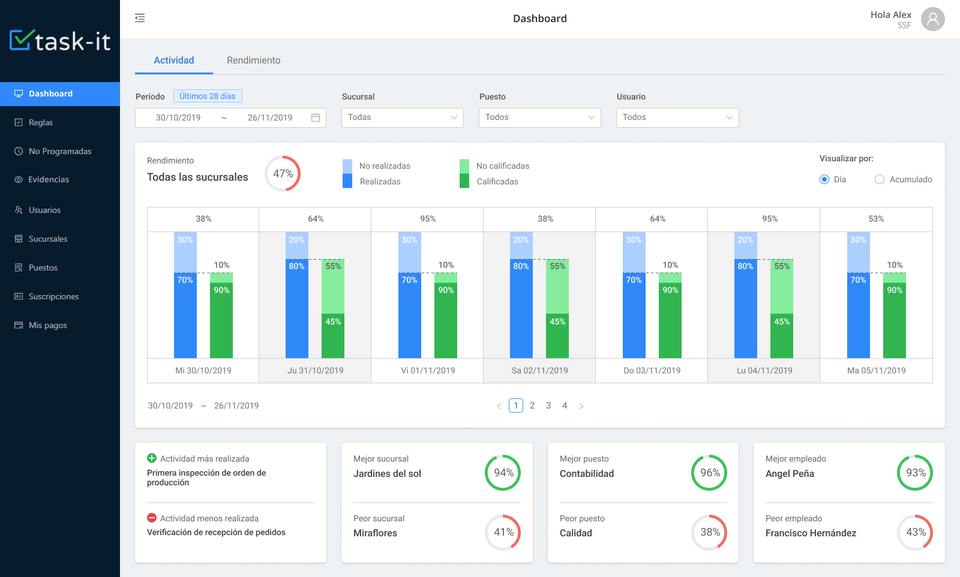Click the Usuarios people icon
This screenshot has height=577, width=960.
pos(18,210)
